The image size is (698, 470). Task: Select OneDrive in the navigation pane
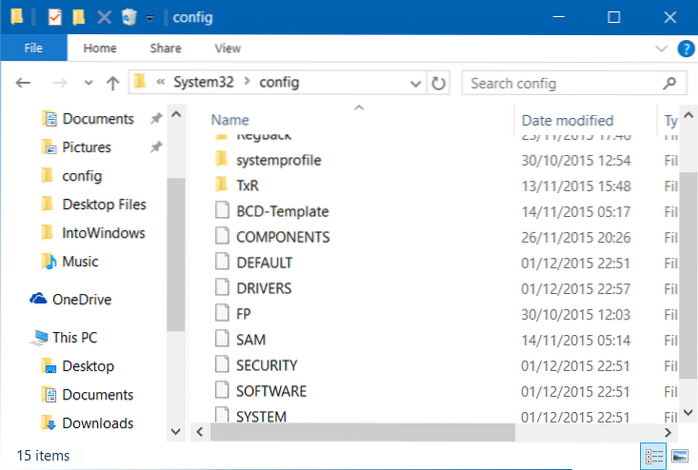point(81,299)
